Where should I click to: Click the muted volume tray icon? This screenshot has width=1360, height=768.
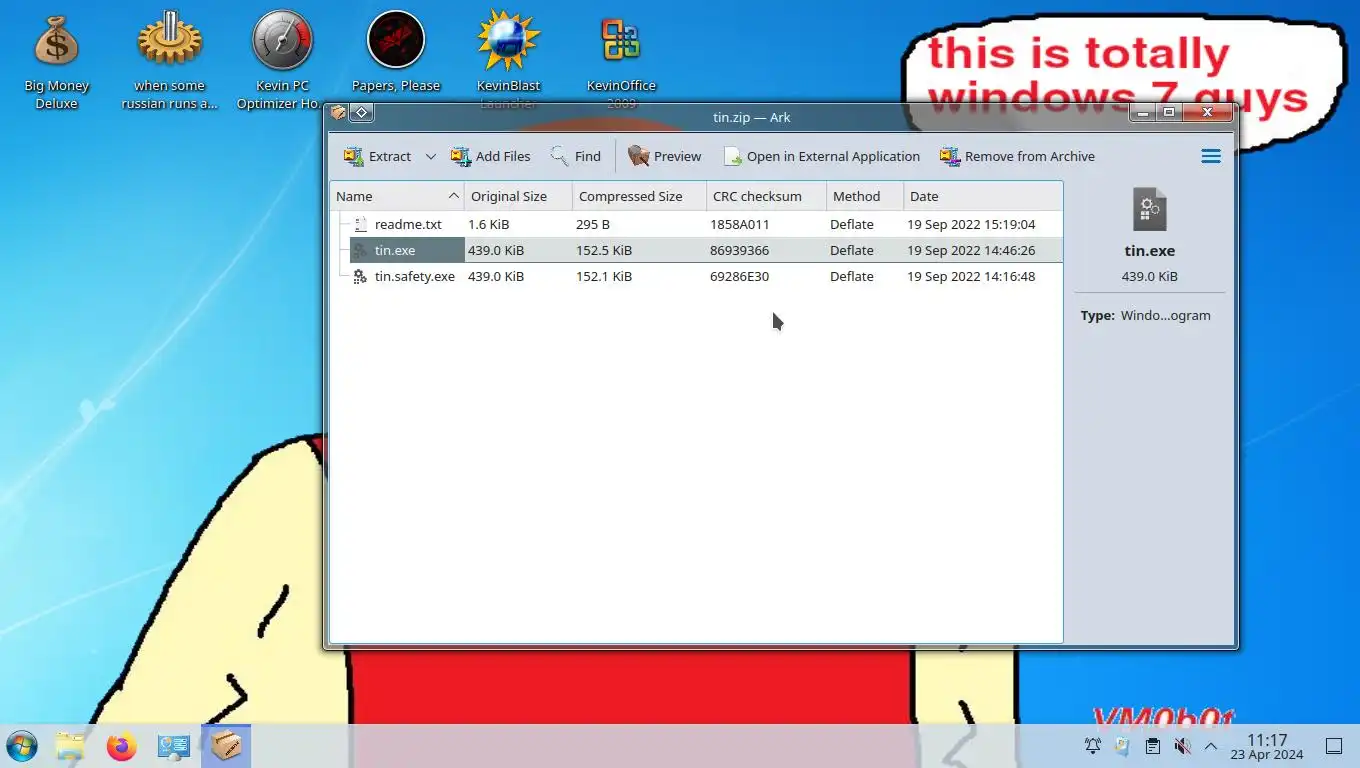click(x=1183, y=746)
